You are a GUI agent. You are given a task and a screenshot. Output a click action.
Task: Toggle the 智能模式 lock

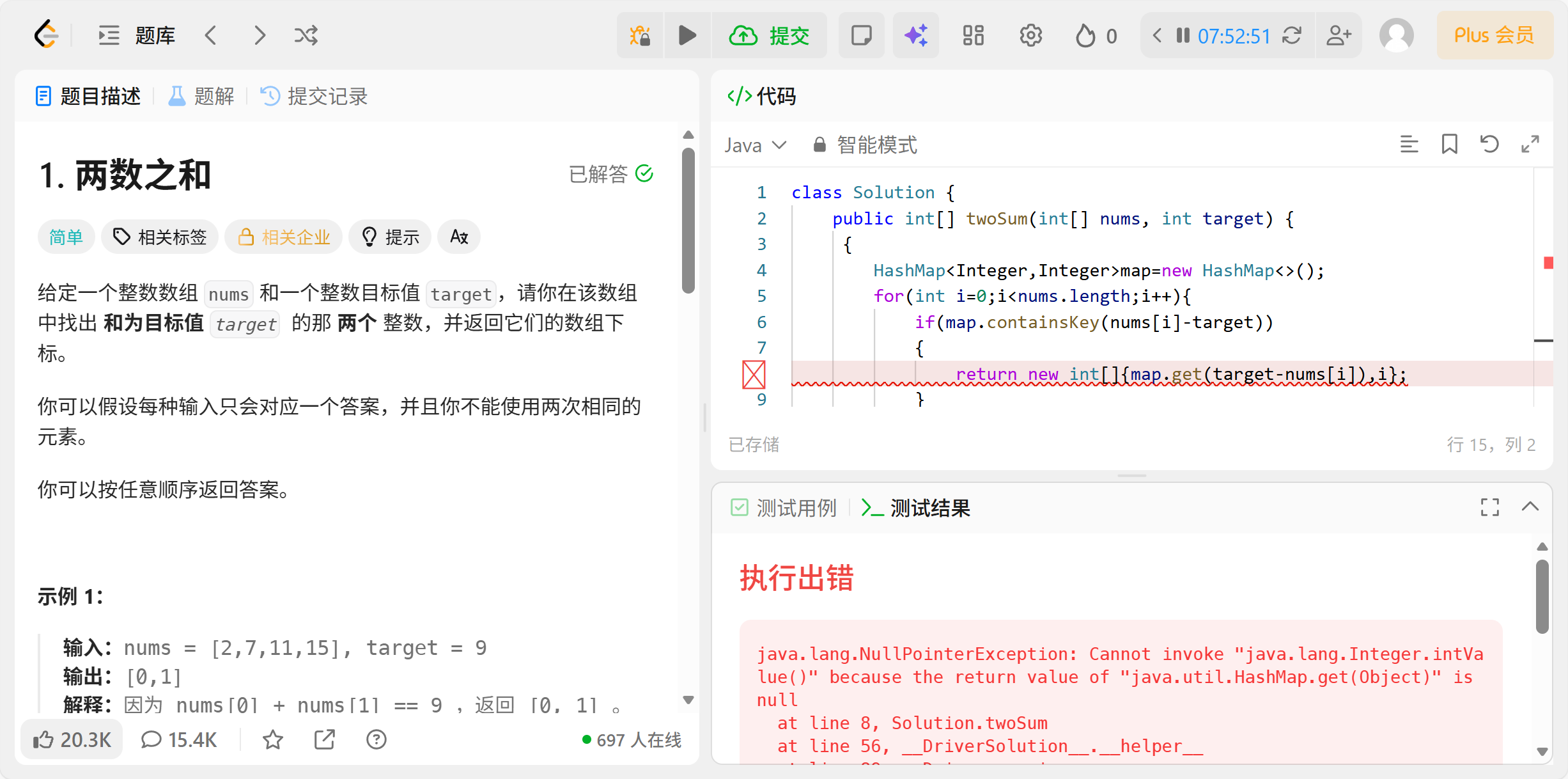coord(819,145)
